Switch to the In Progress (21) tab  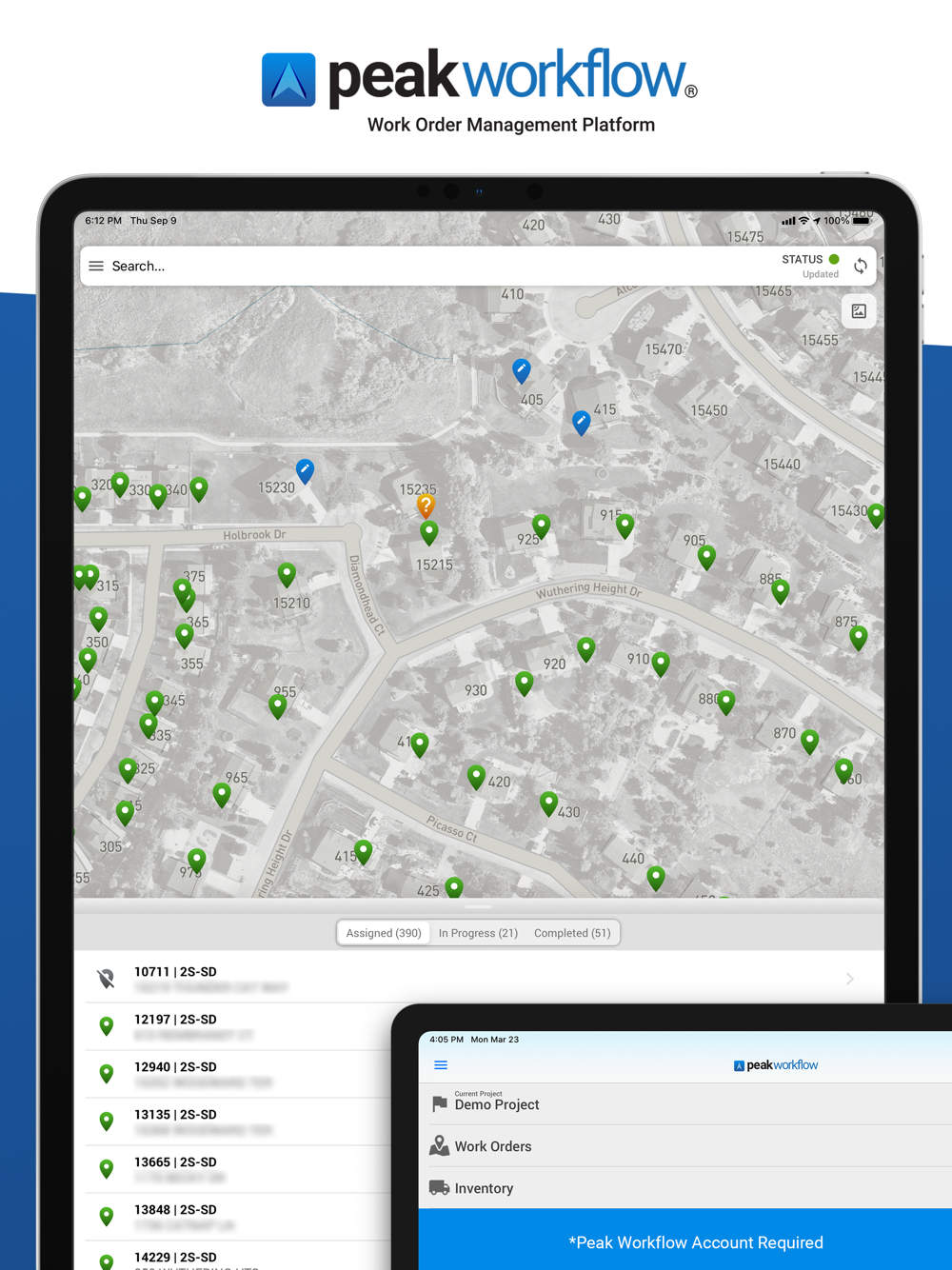click(x=478, y=933)
